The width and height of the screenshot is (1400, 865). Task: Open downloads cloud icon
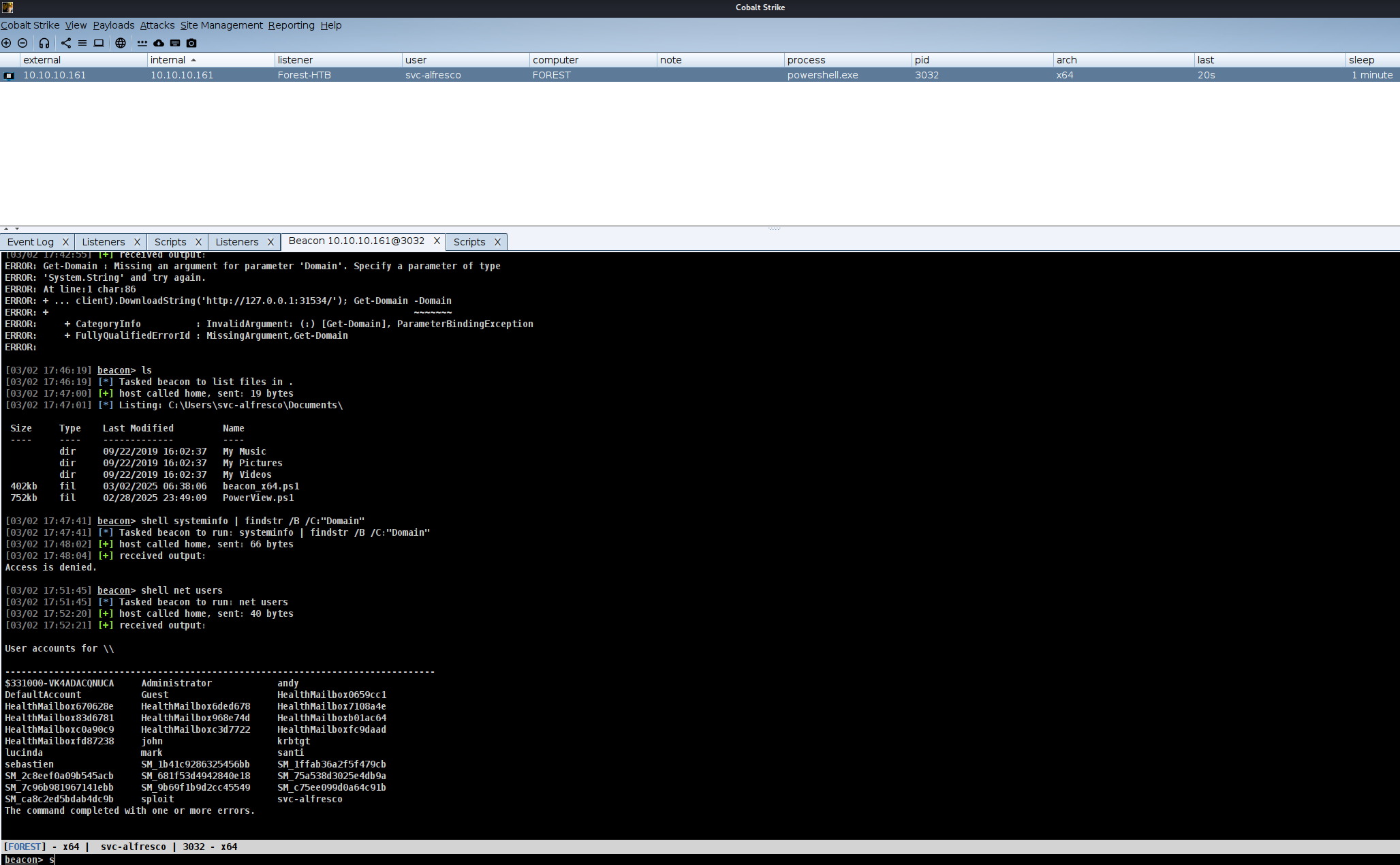click(x=159, y=43)
